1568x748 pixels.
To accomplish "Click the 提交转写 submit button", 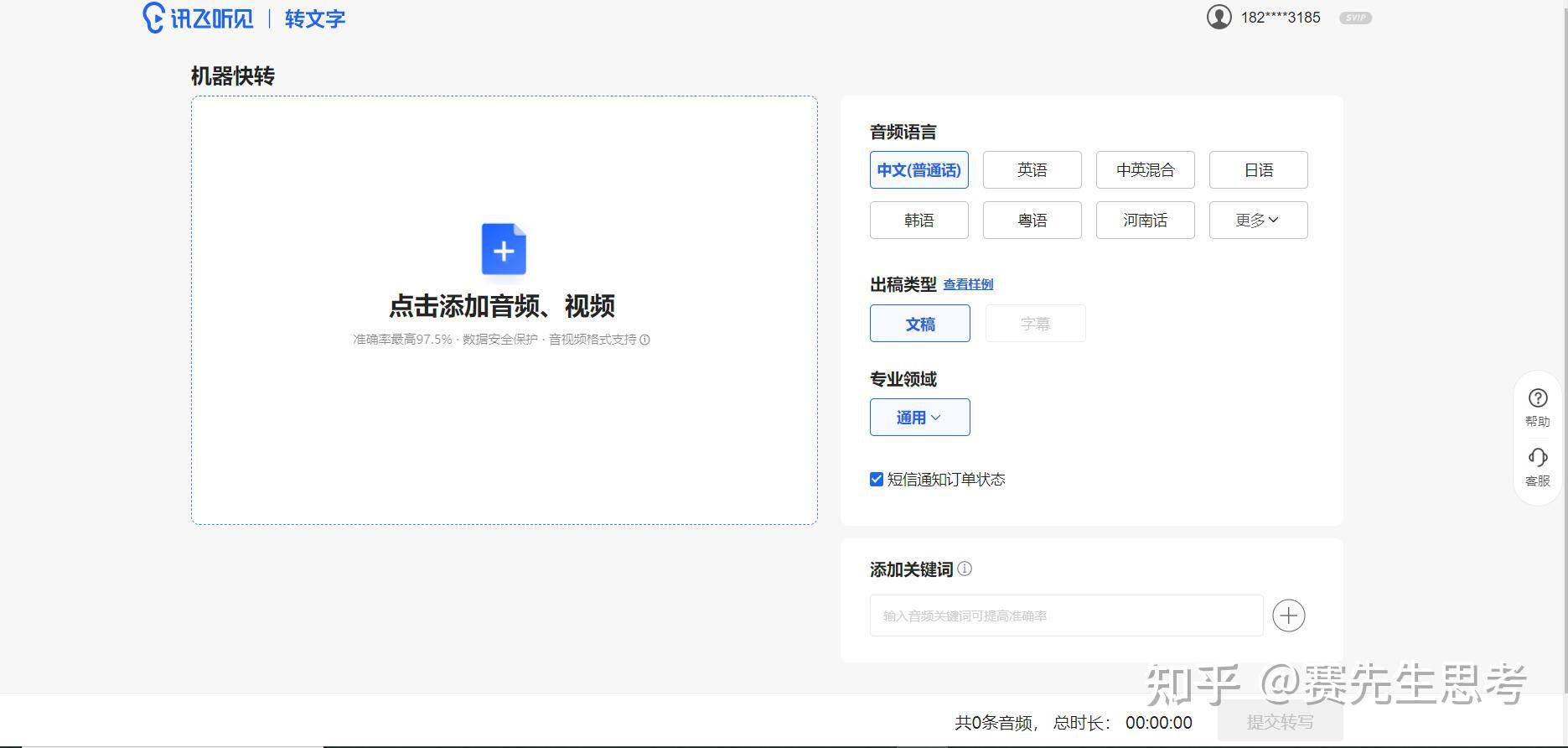I will (1280, 722).
